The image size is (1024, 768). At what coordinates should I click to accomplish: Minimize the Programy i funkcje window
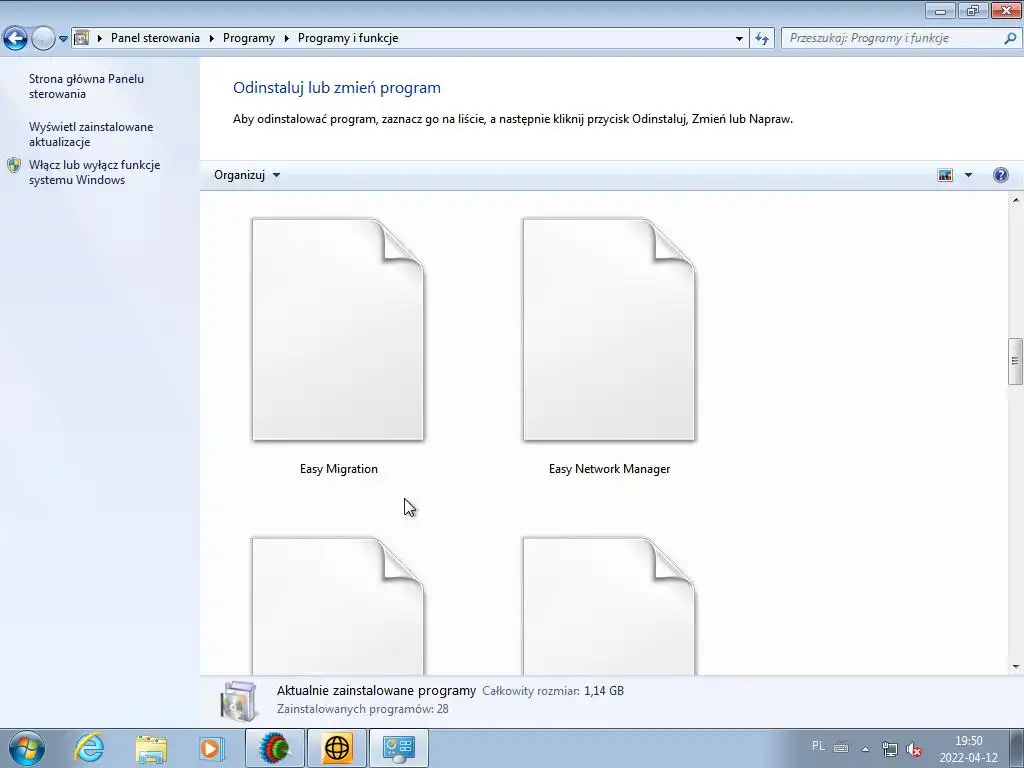click(940, 10)
